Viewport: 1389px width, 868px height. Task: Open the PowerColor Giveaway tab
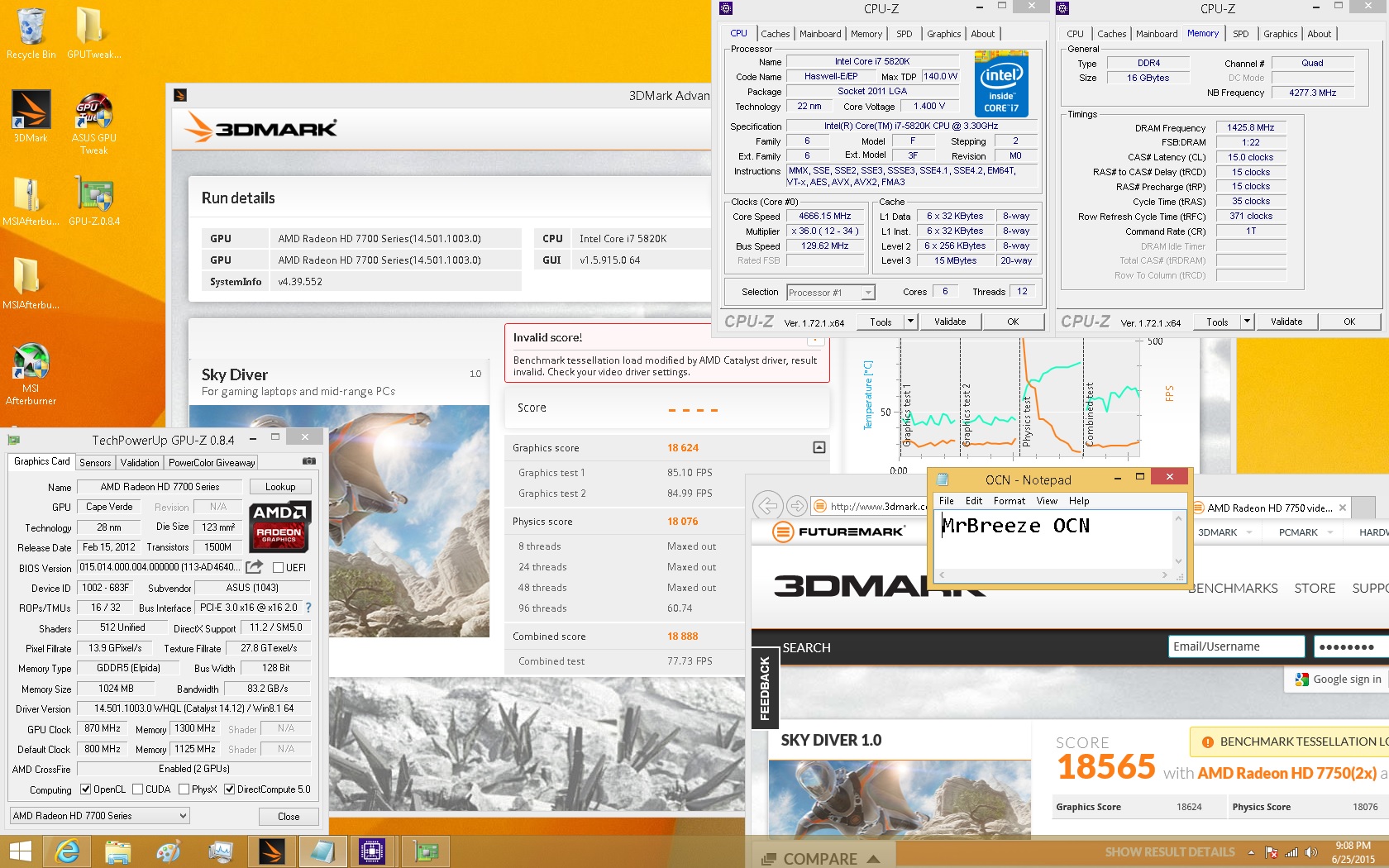tap(212, 463)
